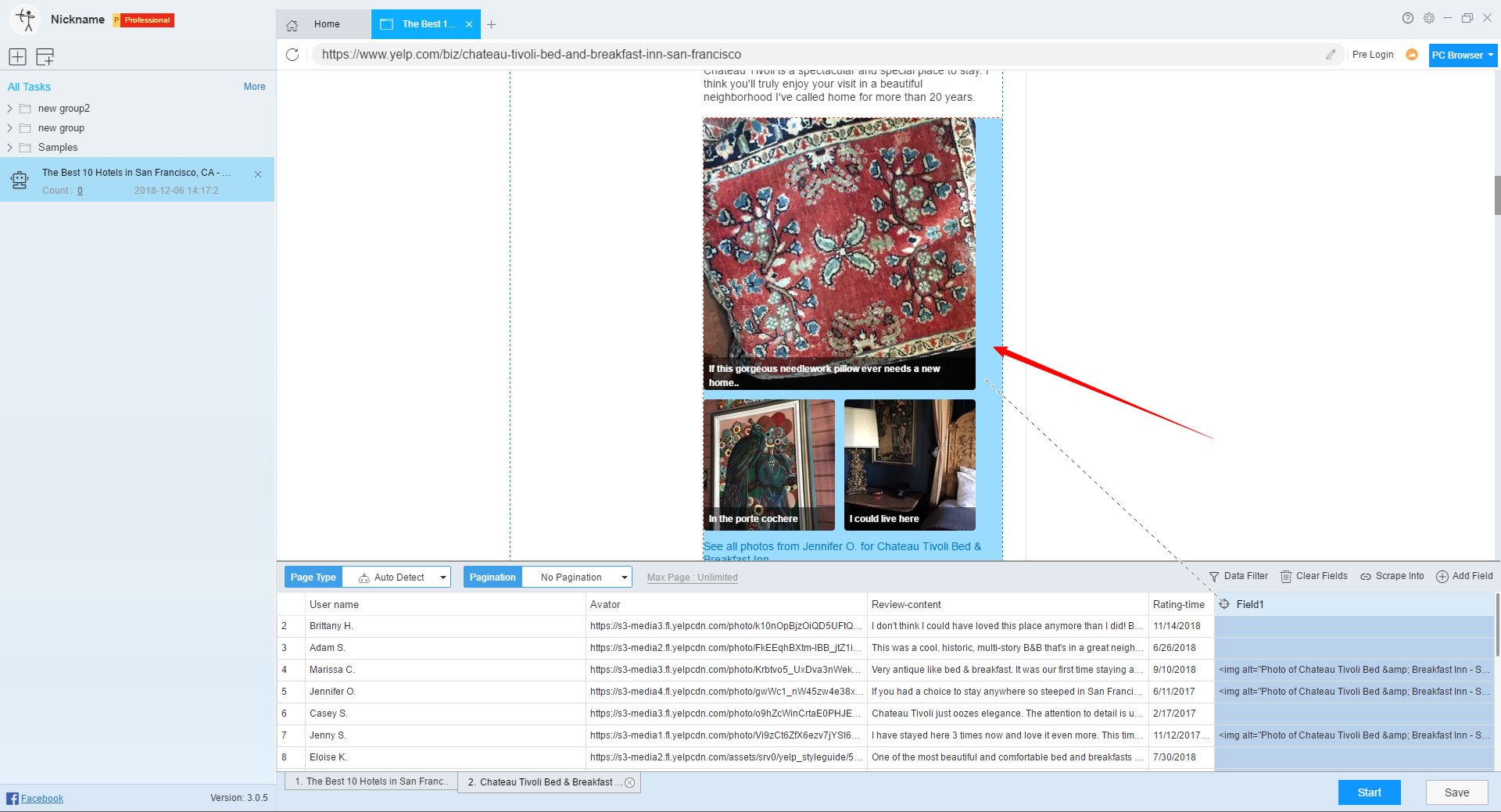This screenshot has width=1501, height=812.
Task: Select bottom tab 2. Chateau Tivoli Bed & Breakfast
Action: pos(549,782)
